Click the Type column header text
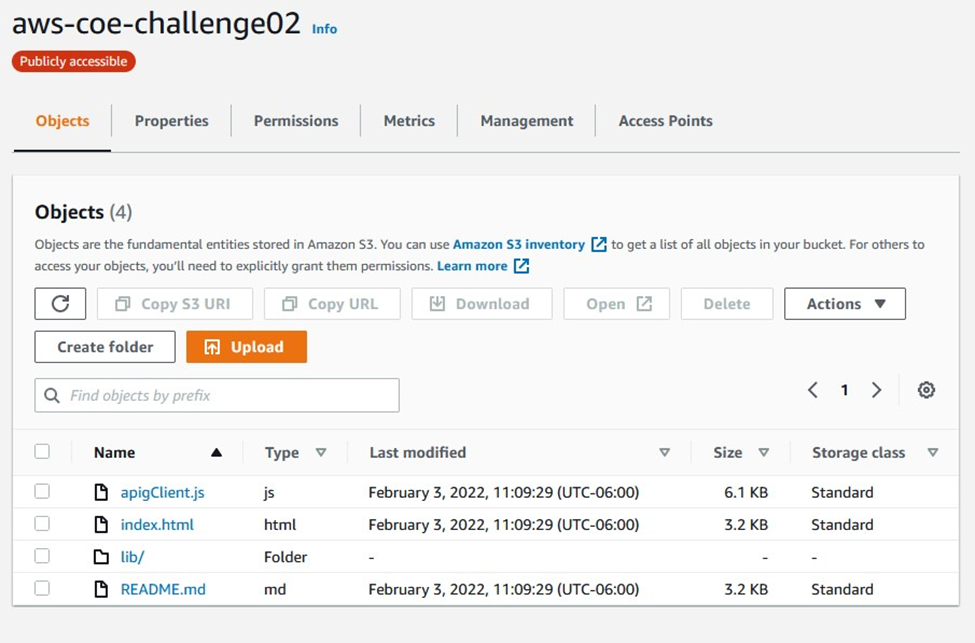The image size is (975, 643). click(x=282, y=452)
